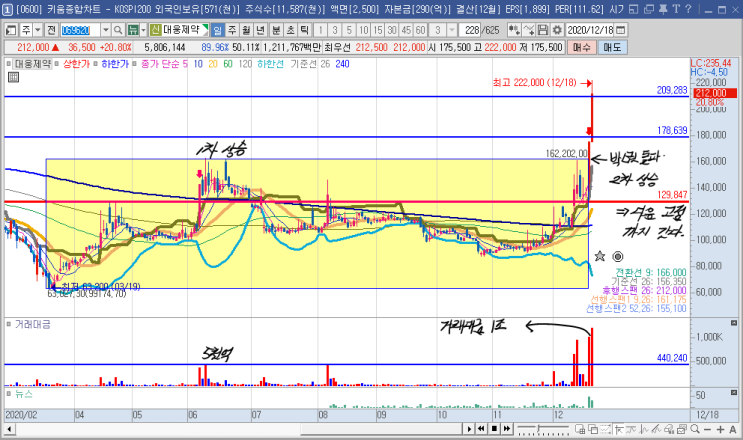Click the 매수 buy button
This screenshot has width=743, height=440.
pyautogui.click(x=581, y=47)
